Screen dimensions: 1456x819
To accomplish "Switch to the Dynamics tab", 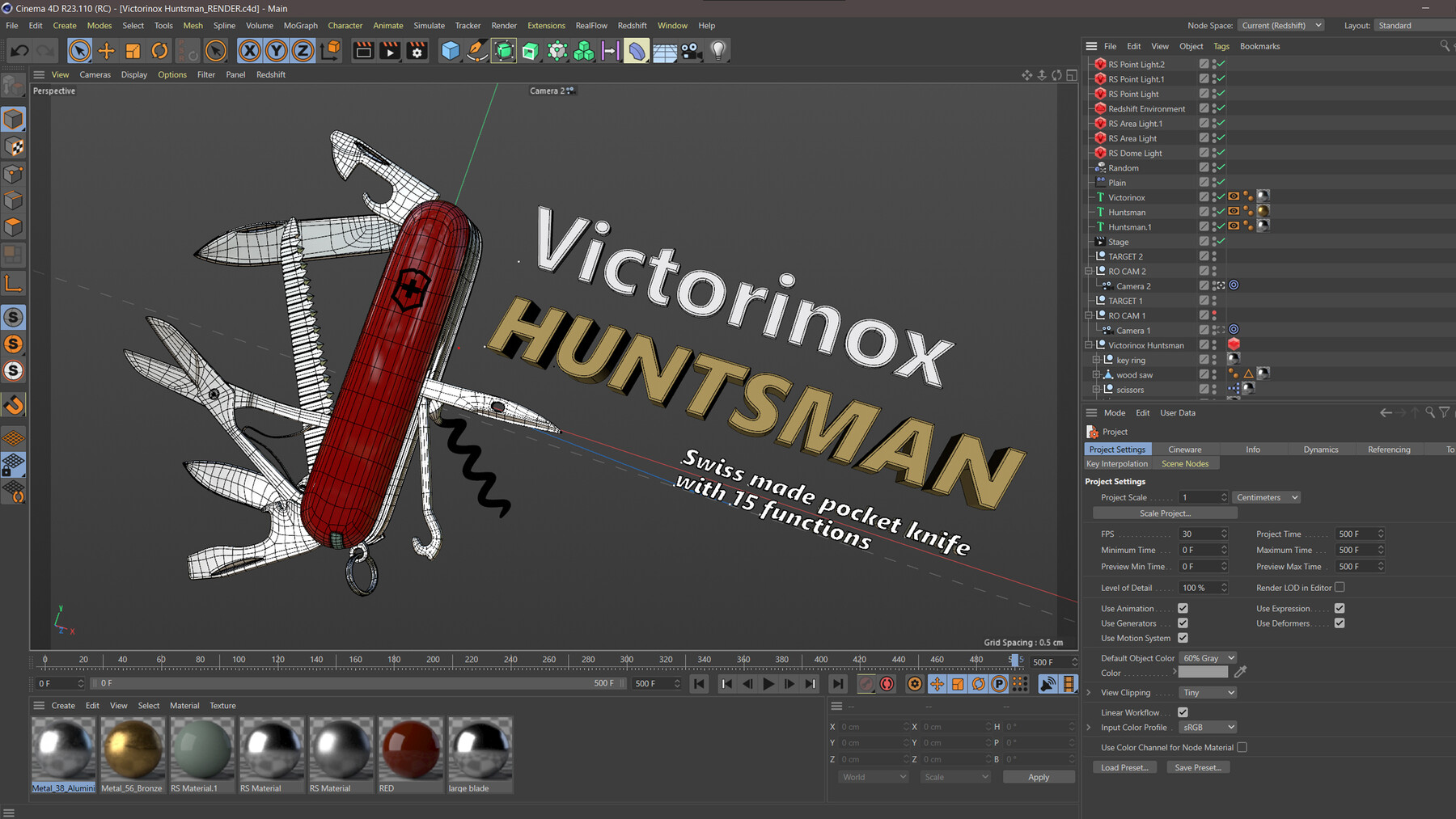I will pos(1320,449).
